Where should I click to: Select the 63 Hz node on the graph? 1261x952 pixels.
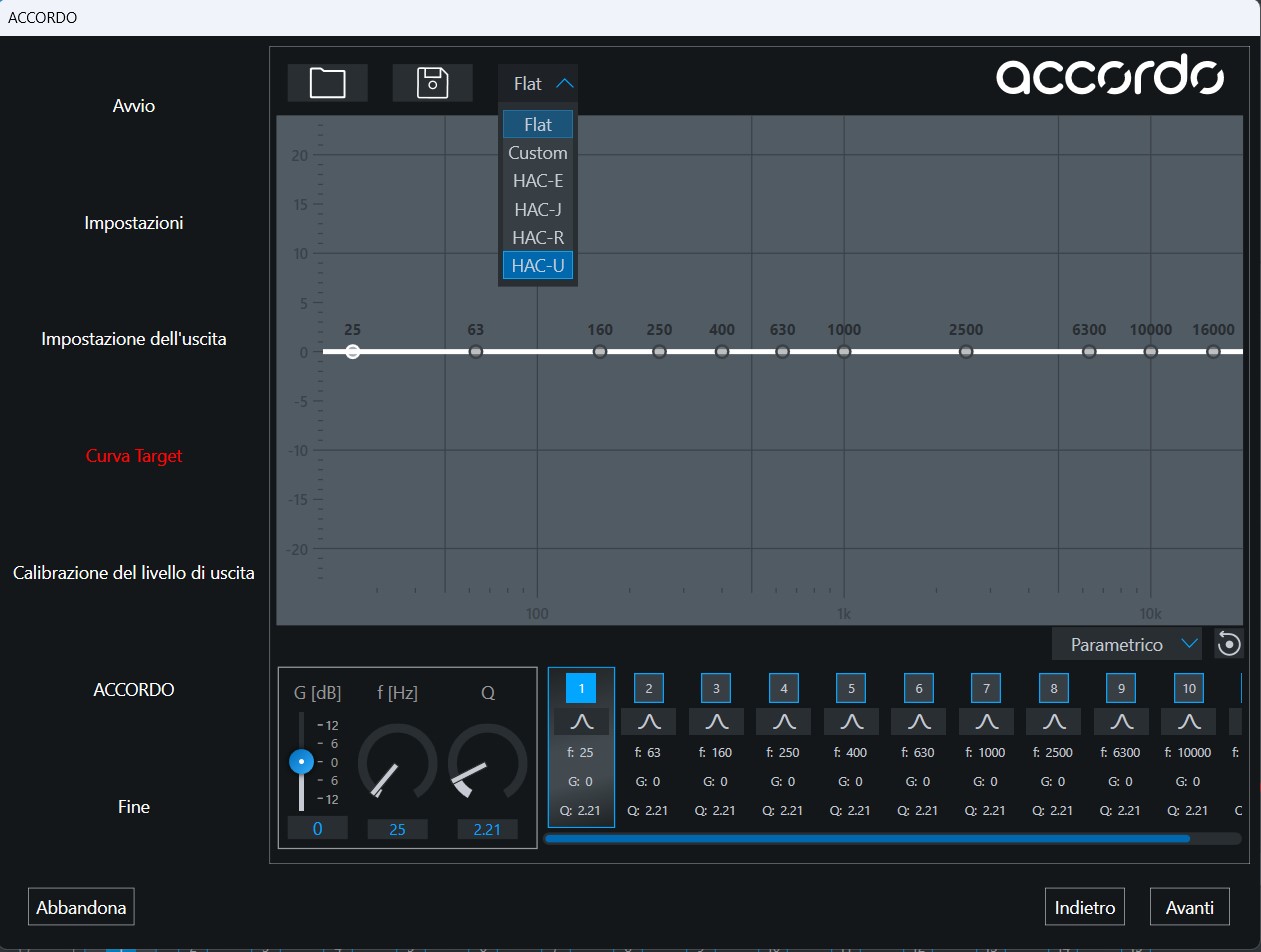[x=476, y=351]
